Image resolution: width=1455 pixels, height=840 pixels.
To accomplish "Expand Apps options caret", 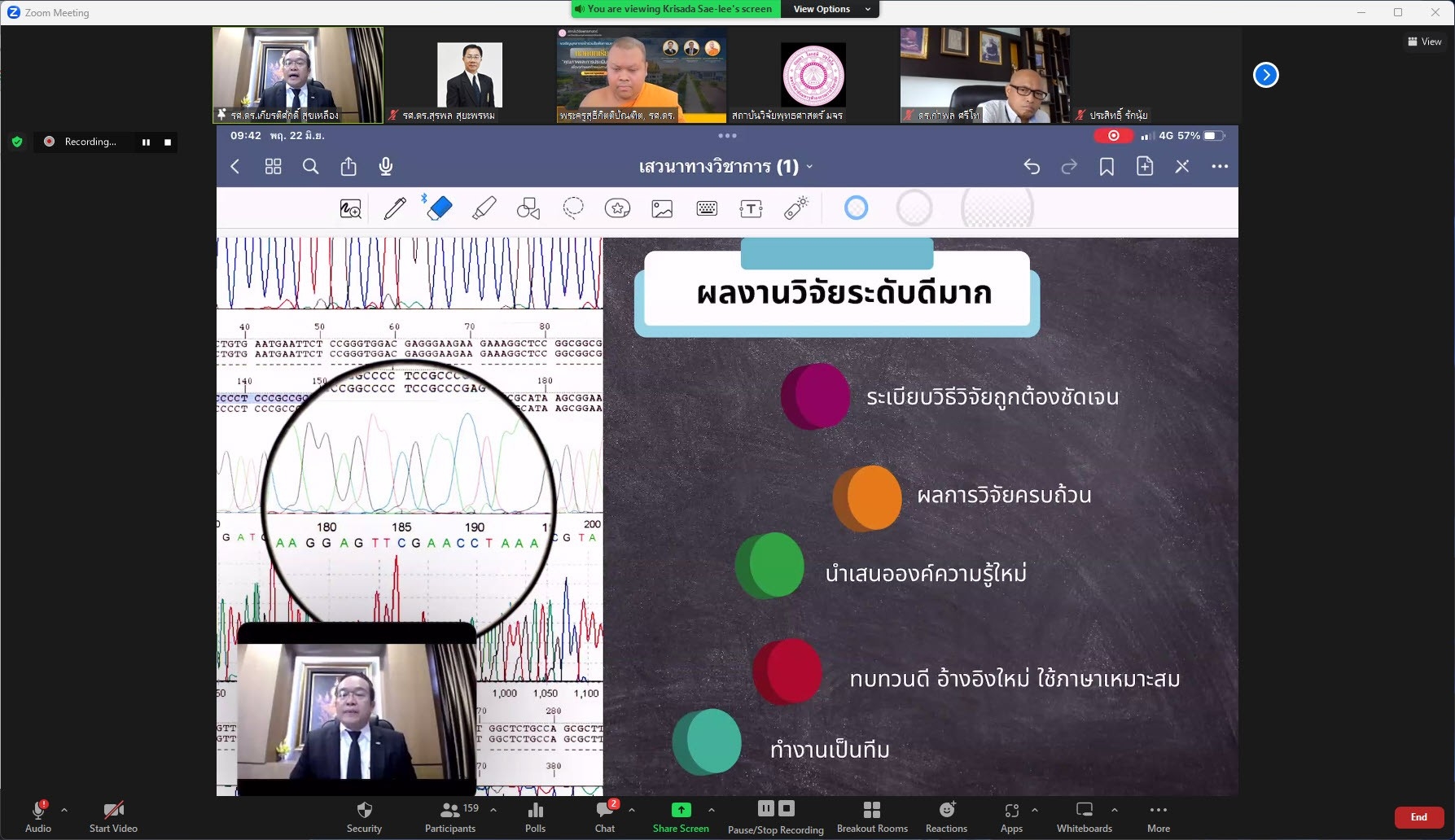I will pos(1035,810).
